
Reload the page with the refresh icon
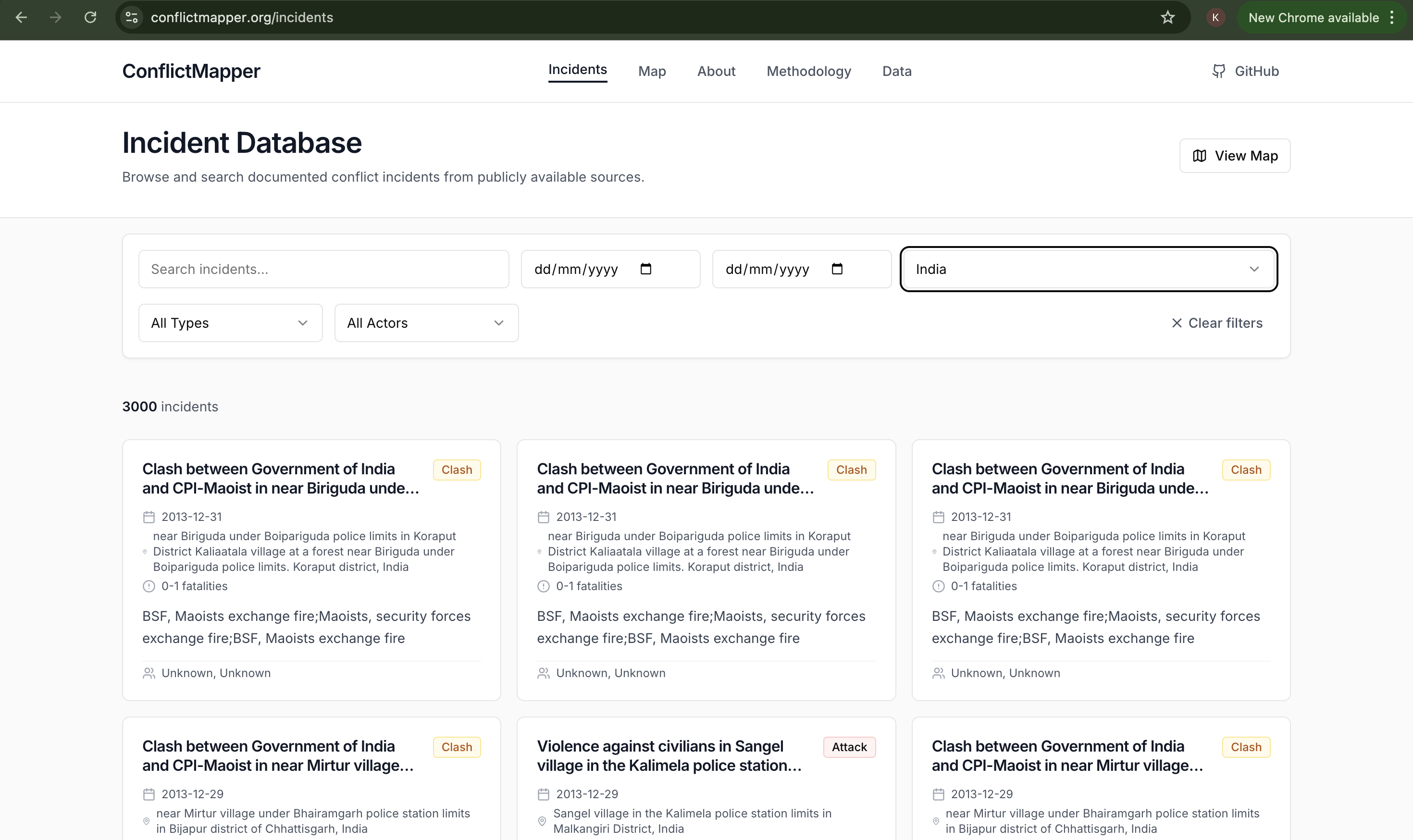(90, 18)
